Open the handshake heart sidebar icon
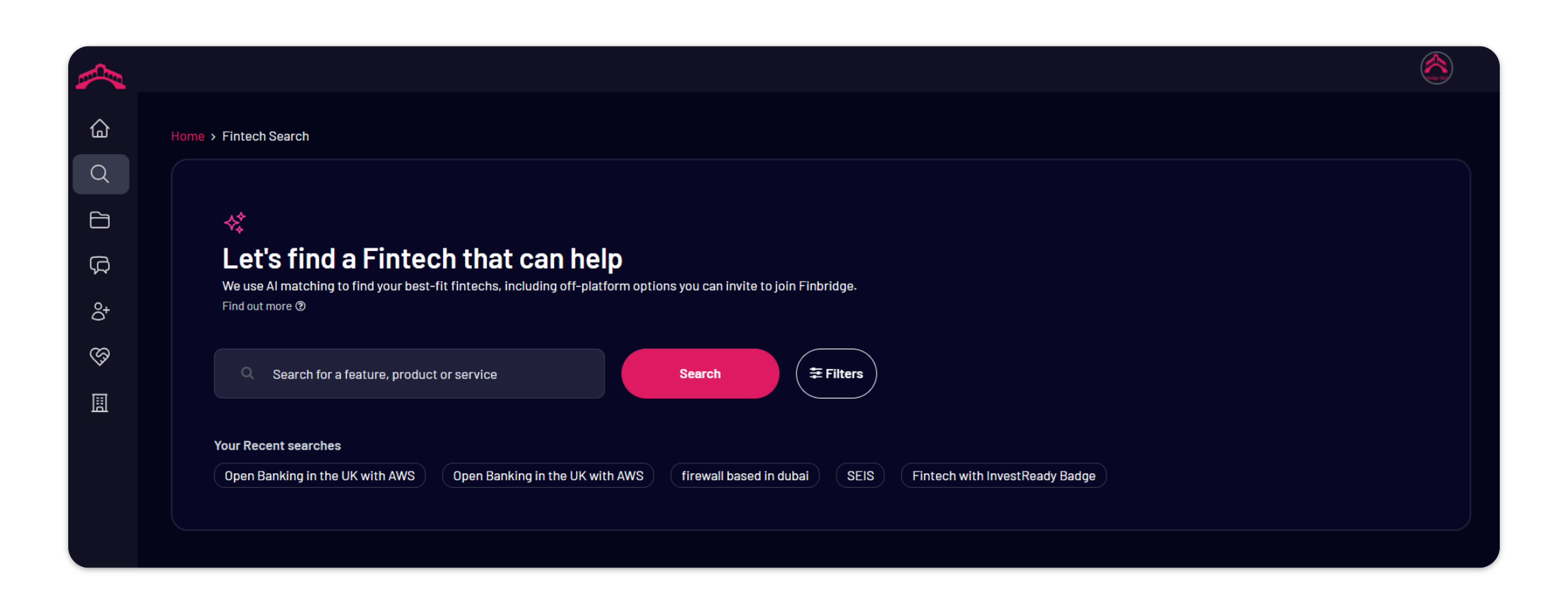The width and height of the screenshot is (1568, 614). (100, 356)
